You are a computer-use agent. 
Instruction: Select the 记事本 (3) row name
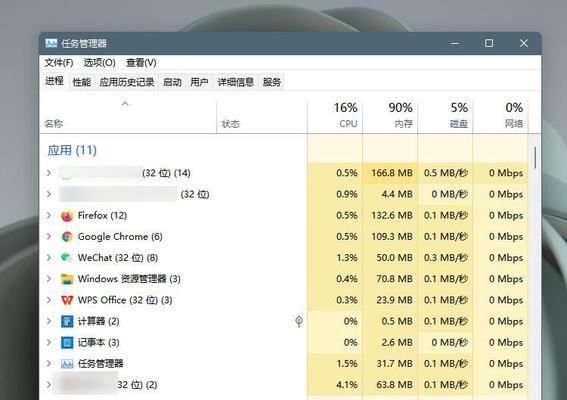point(98,342)
